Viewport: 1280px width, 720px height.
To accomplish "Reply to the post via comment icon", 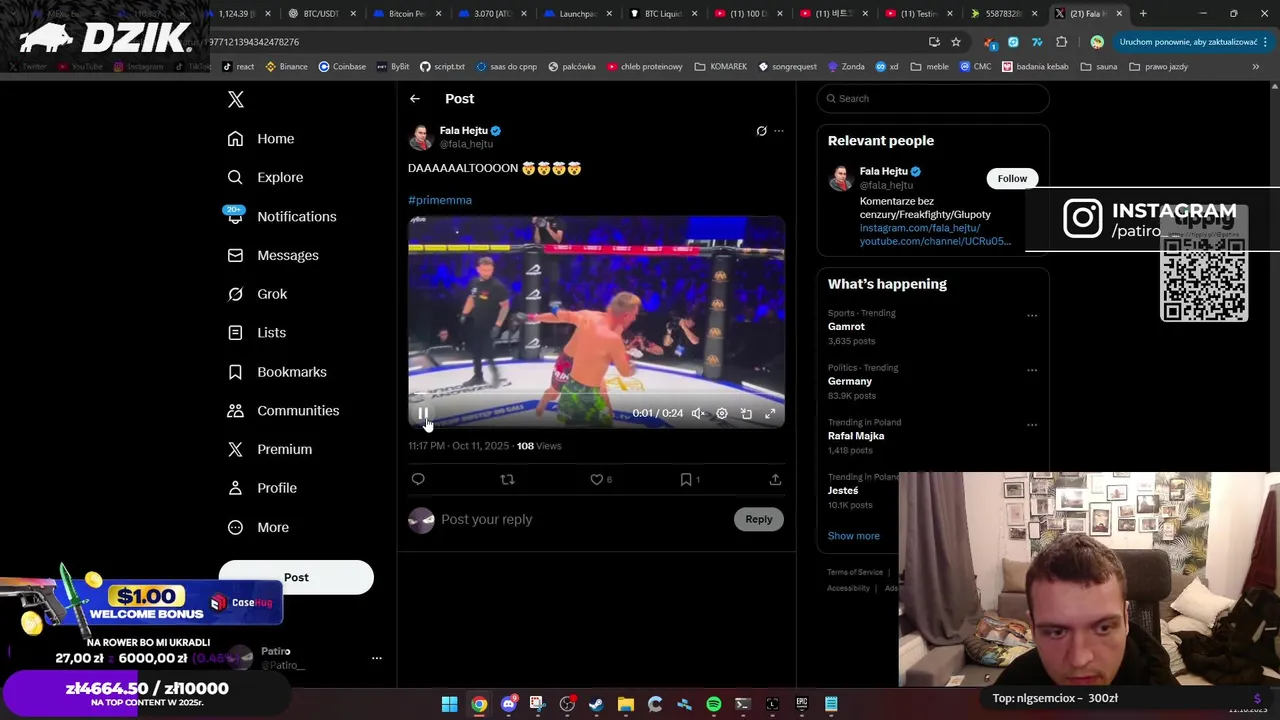I will coord(418,480).
